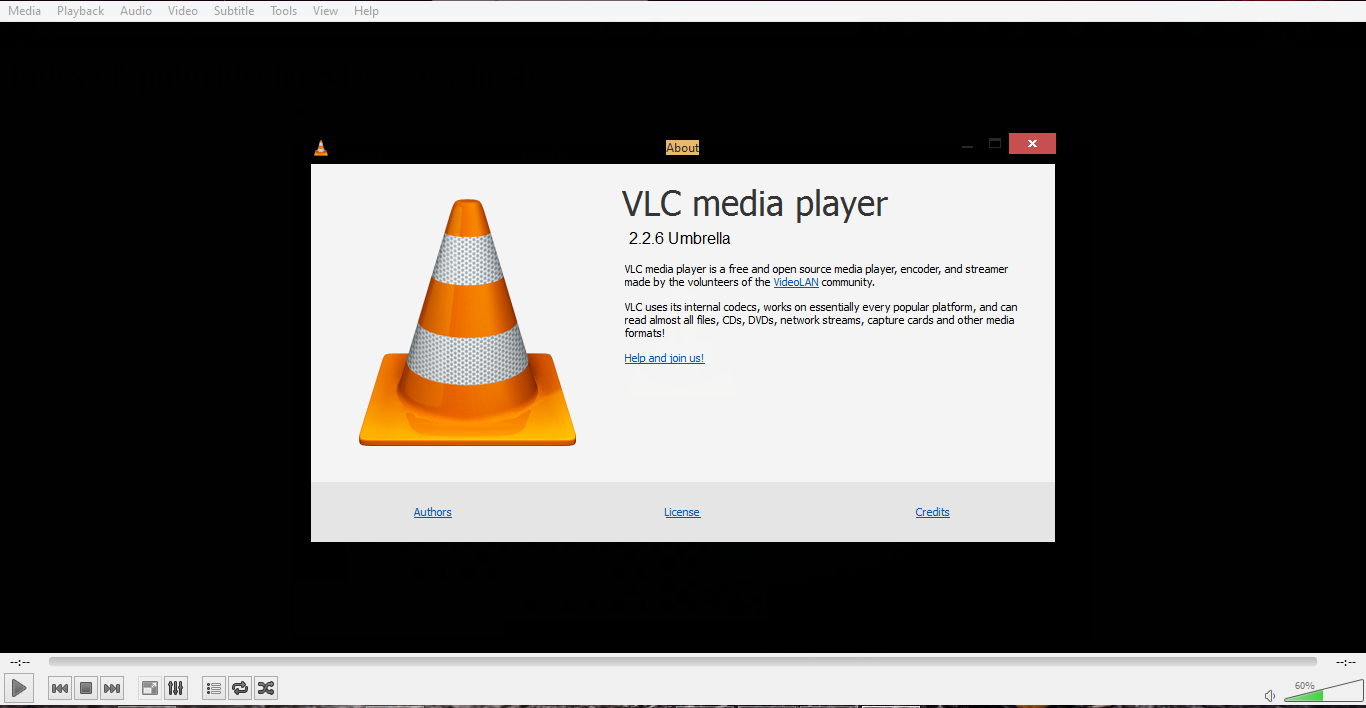Image resolution: width=1366 pixels, height=708 pixels.
Task: Open the Help menu
Action: [x=366, y=11]
